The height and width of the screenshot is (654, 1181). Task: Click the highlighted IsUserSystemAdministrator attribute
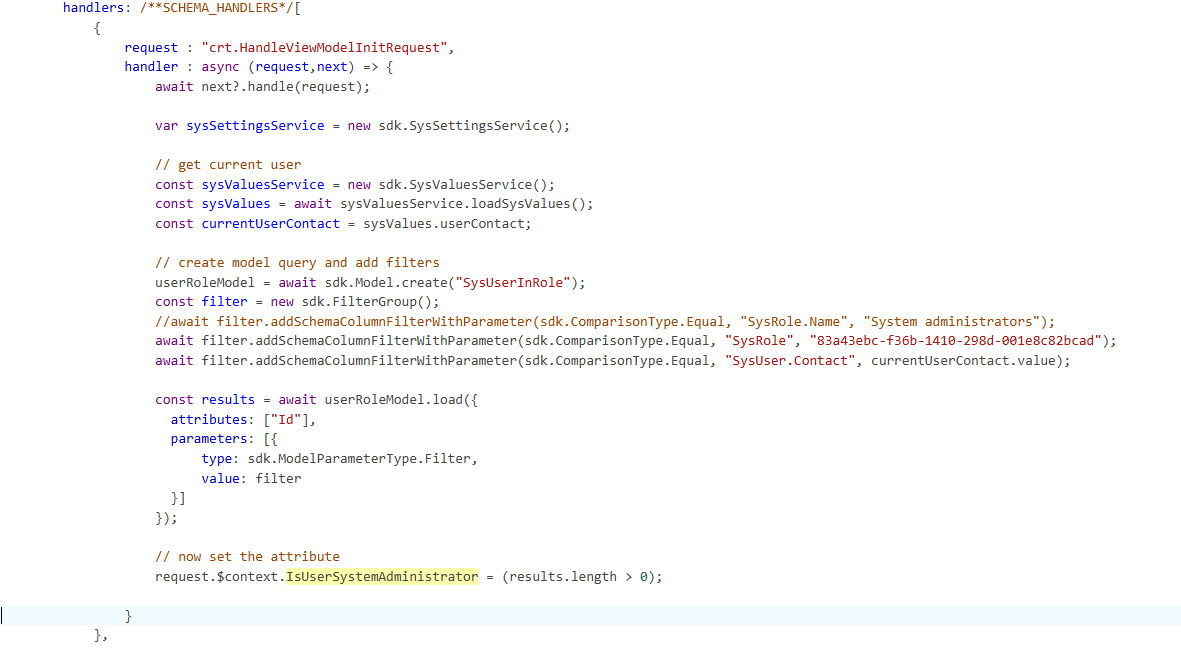(381, 577)
